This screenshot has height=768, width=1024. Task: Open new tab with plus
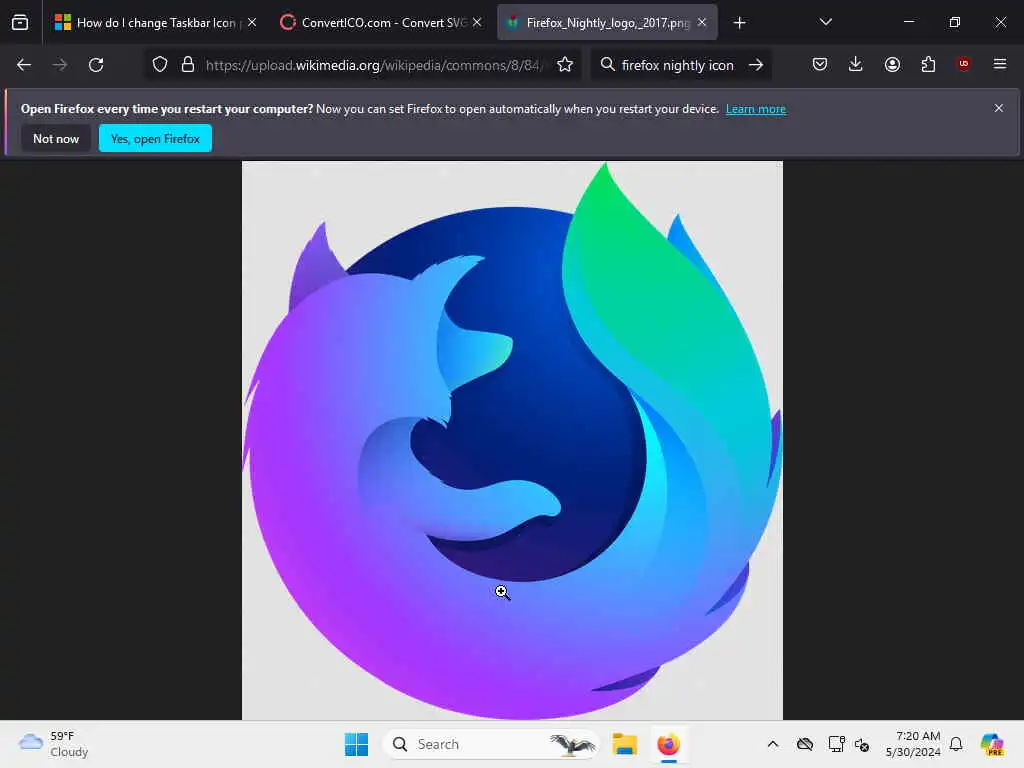(x=739, y=23)
